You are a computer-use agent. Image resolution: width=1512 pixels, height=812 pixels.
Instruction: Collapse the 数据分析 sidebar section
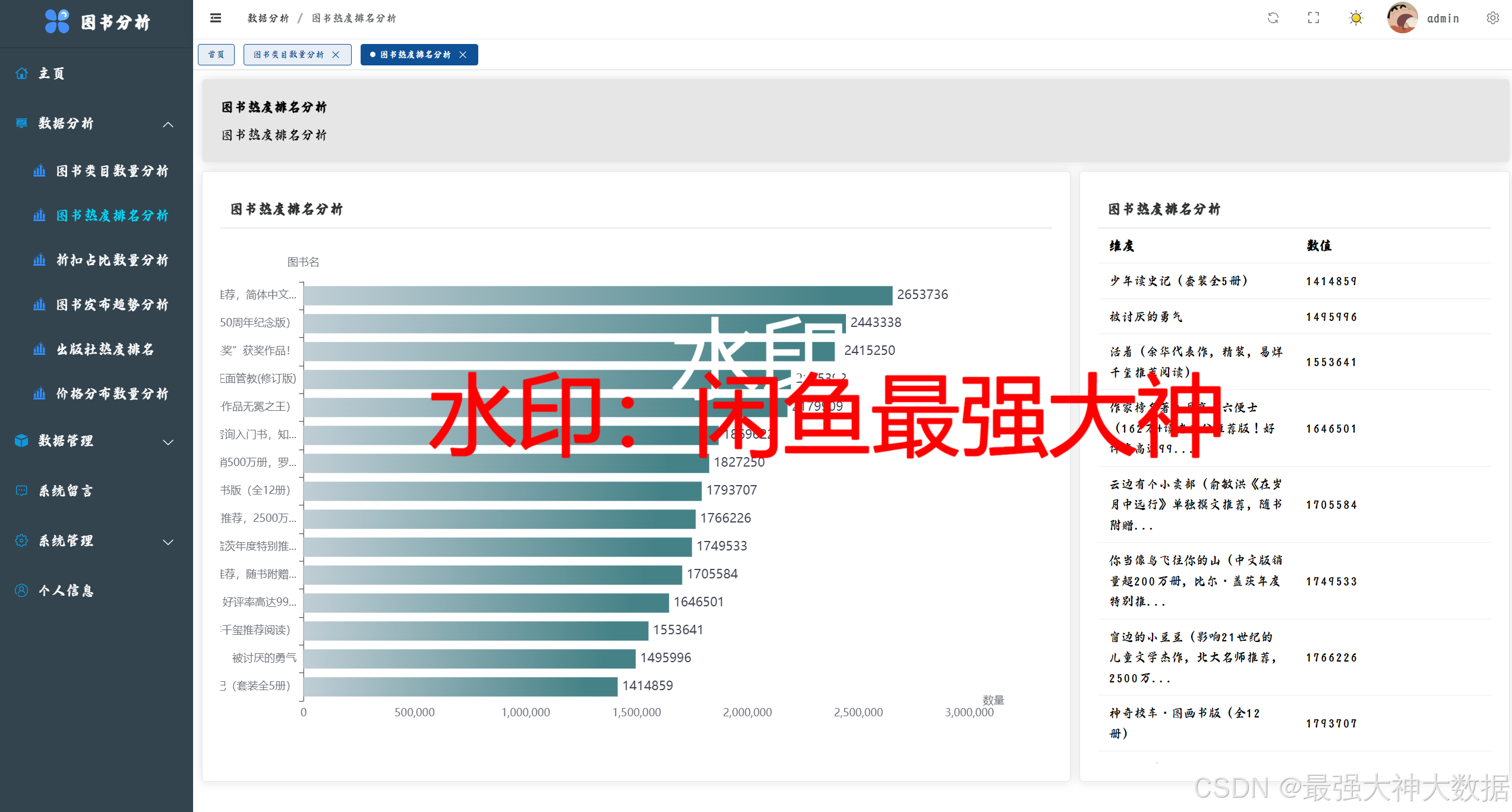(168, 124)
